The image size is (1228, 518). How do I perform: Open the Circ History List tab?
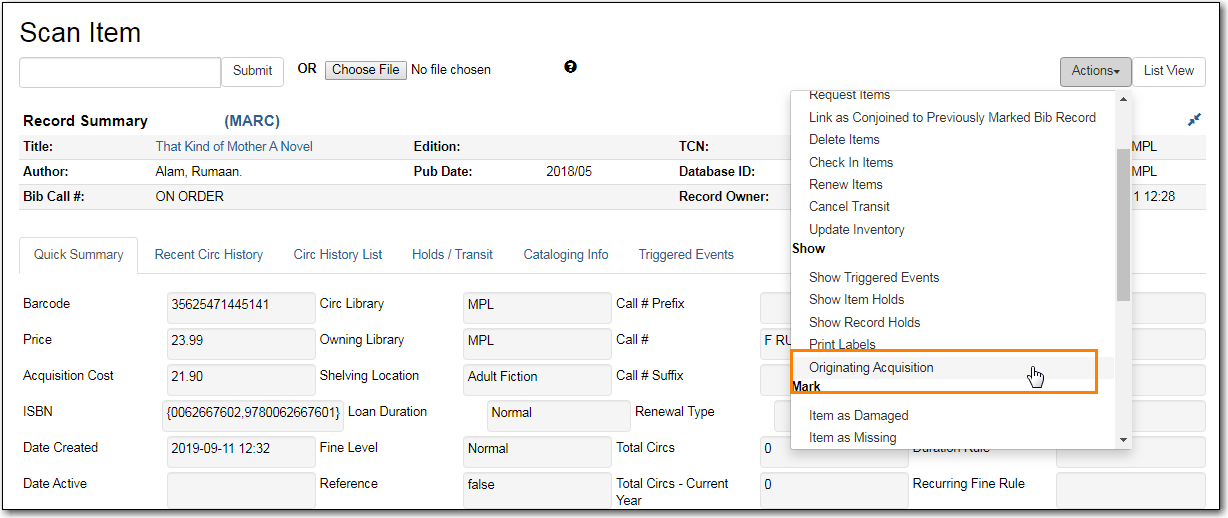pos(337,255)
